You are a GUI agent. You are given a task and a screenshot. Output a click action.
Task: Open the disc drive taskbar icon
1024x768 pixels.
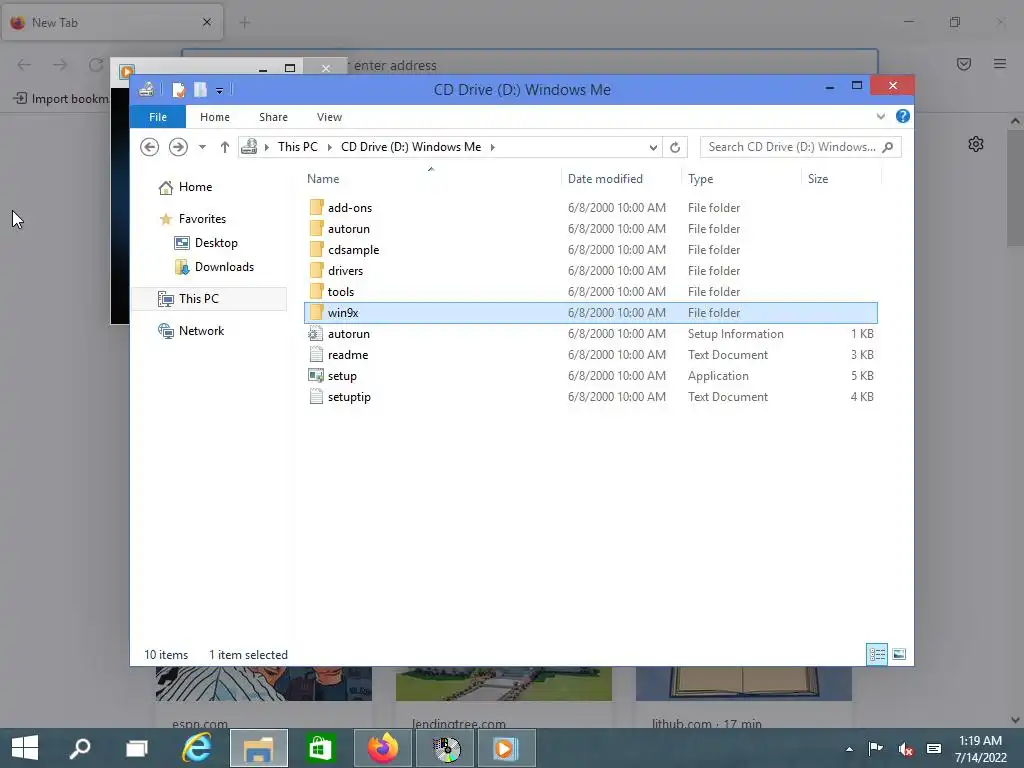[447, 748]
